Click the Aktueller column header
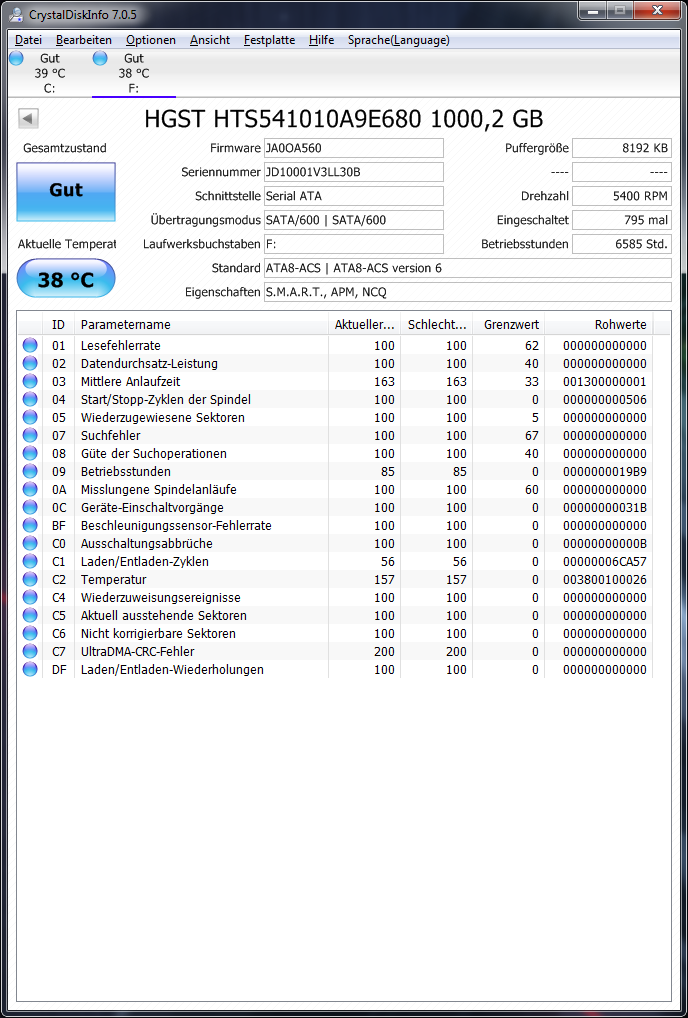688x1018 pixels. point(364,325)
